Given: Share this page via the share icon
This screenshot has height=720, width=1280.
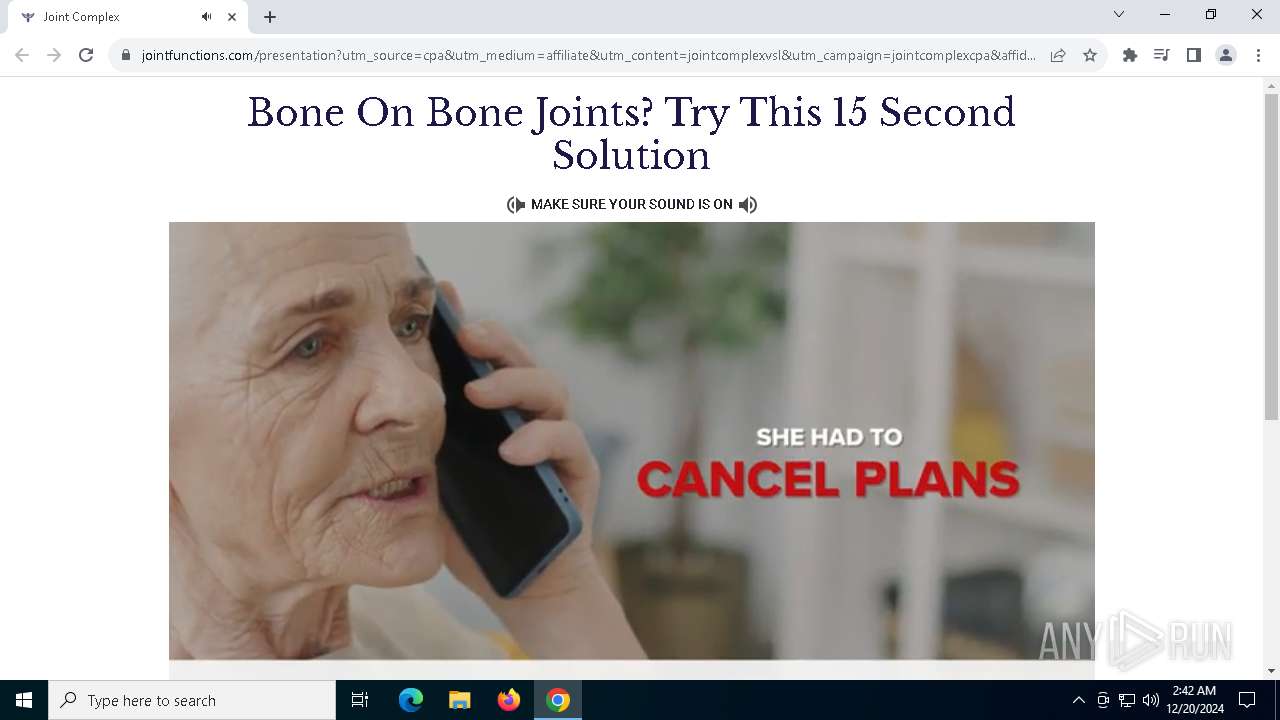Looking at the screenshot, I should point(1058,55).
